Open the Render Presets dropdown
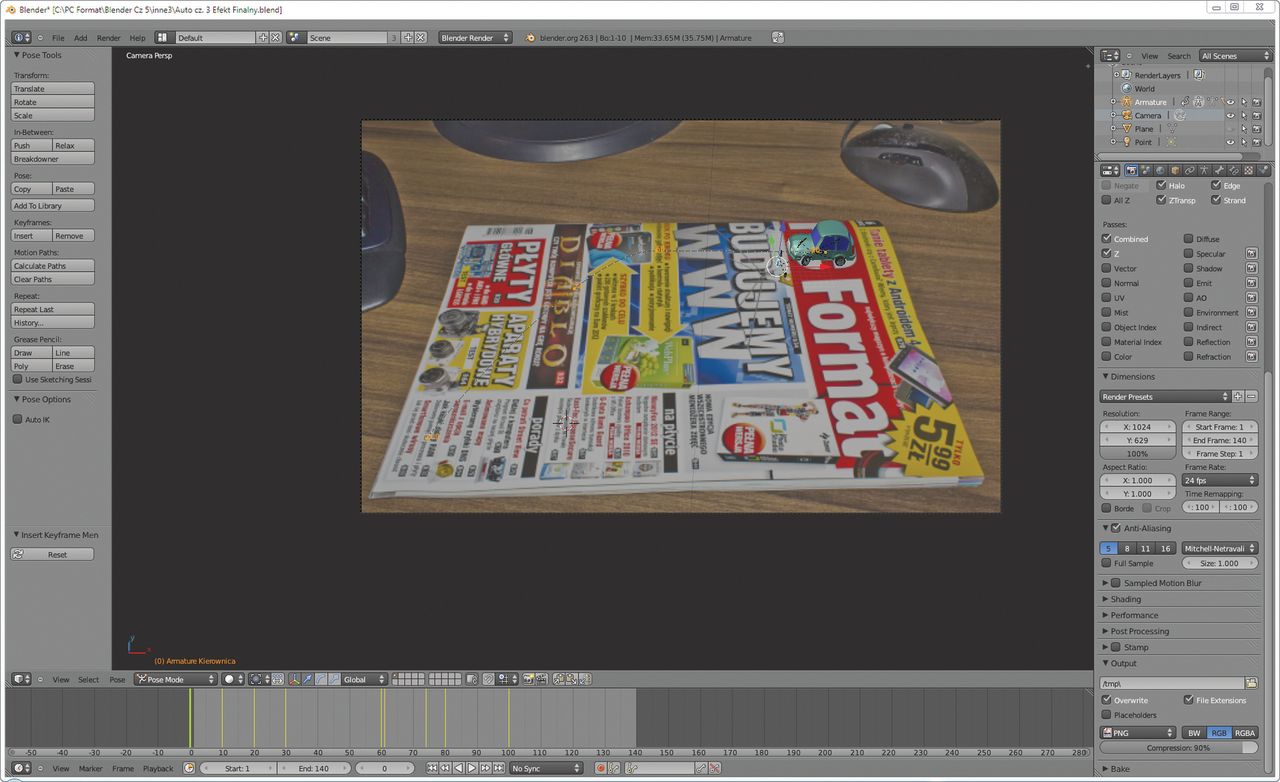 tap(1165, 397)
